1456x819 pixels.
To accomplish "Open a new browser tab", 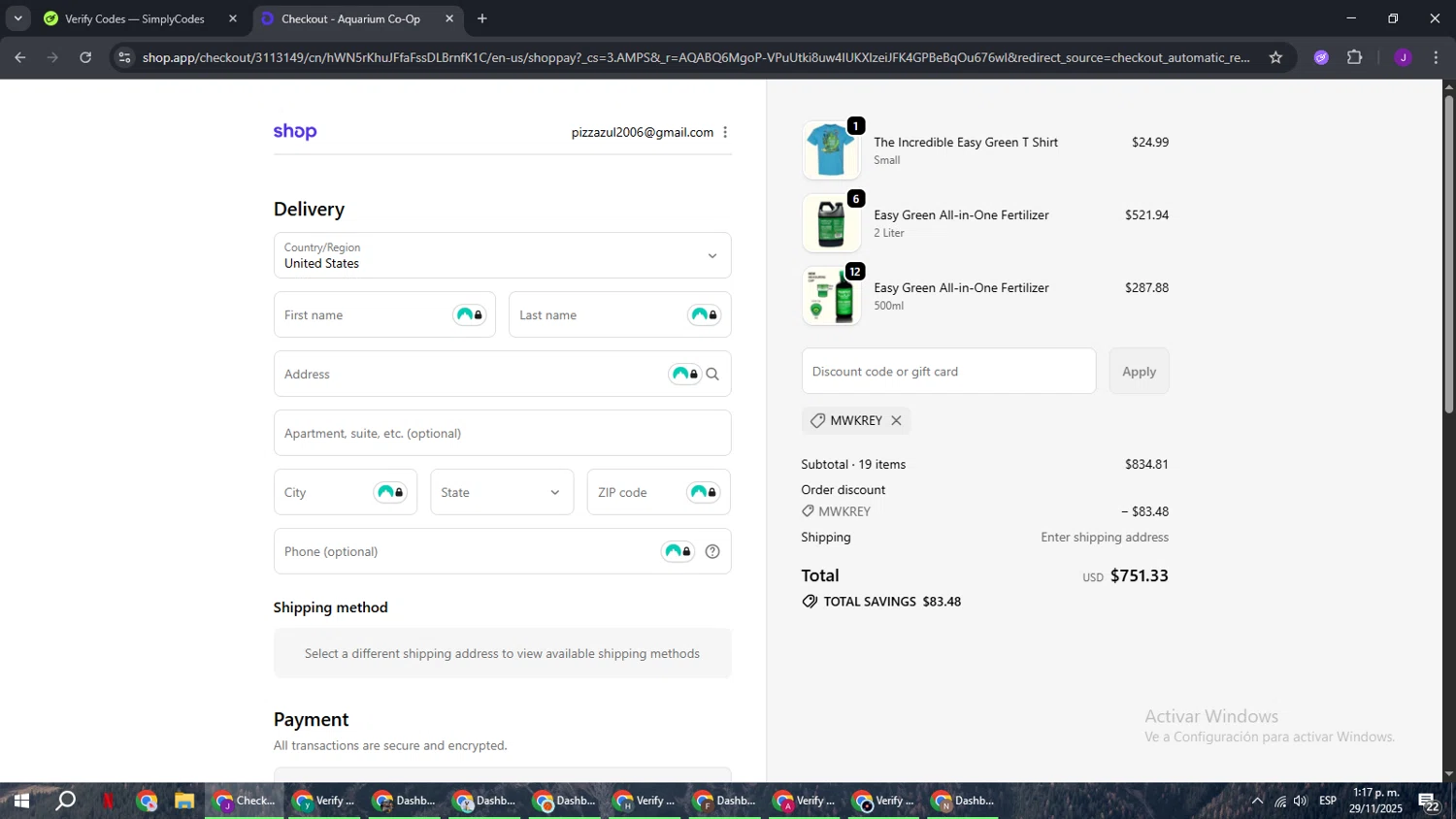I will pos(482,18).
